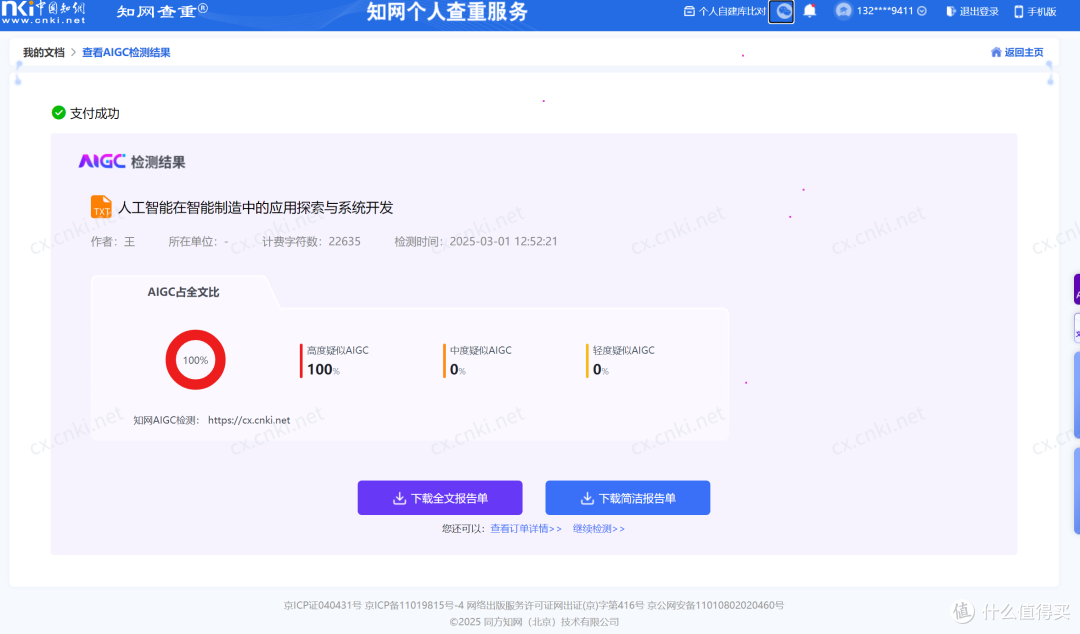This screenshot has height=634, width=1080.
Task: Click the 中度疑似AIGC 0% value
Action: click(457, 370)
